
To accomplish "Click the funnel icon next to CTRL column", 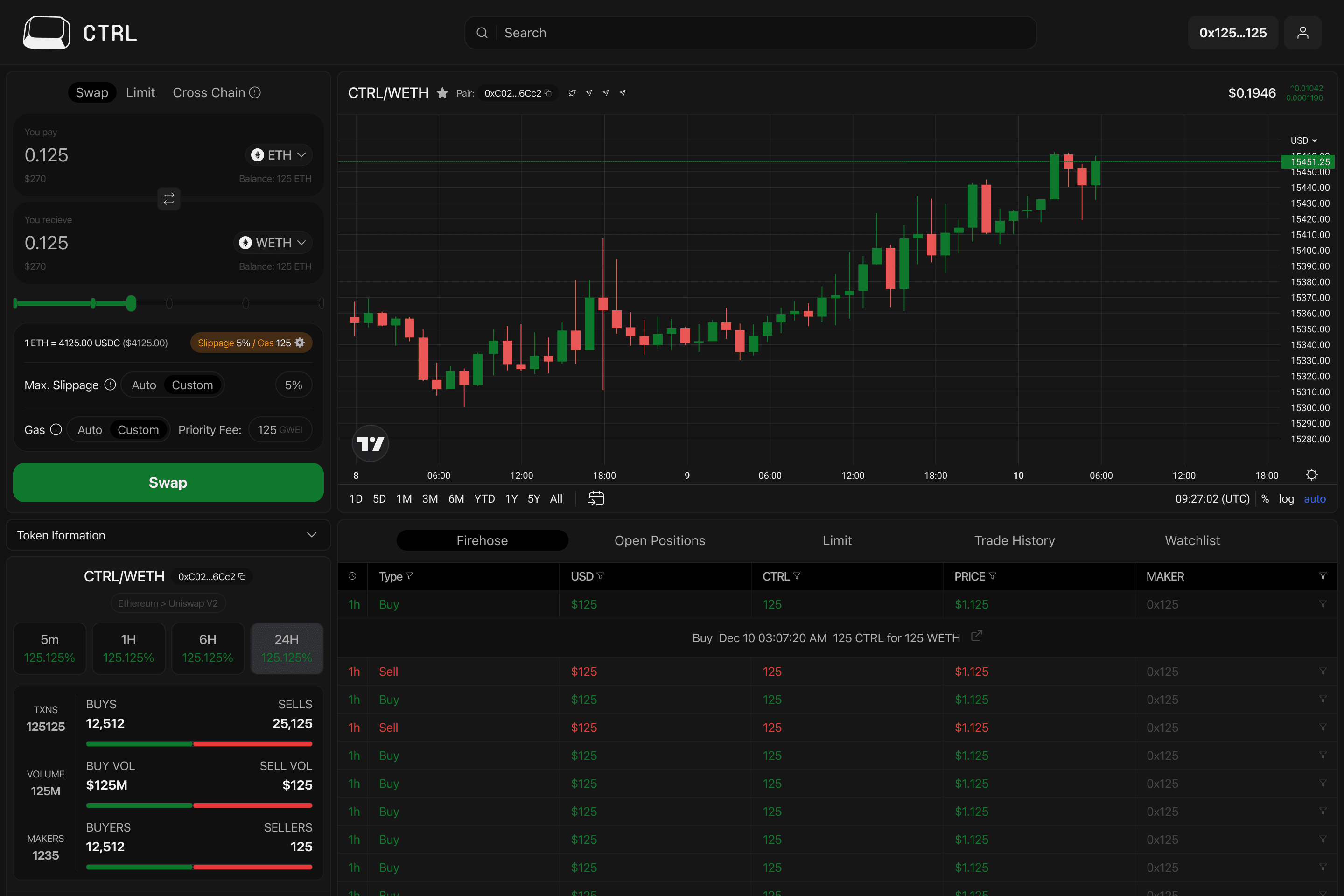I will [x=797, y=576].
